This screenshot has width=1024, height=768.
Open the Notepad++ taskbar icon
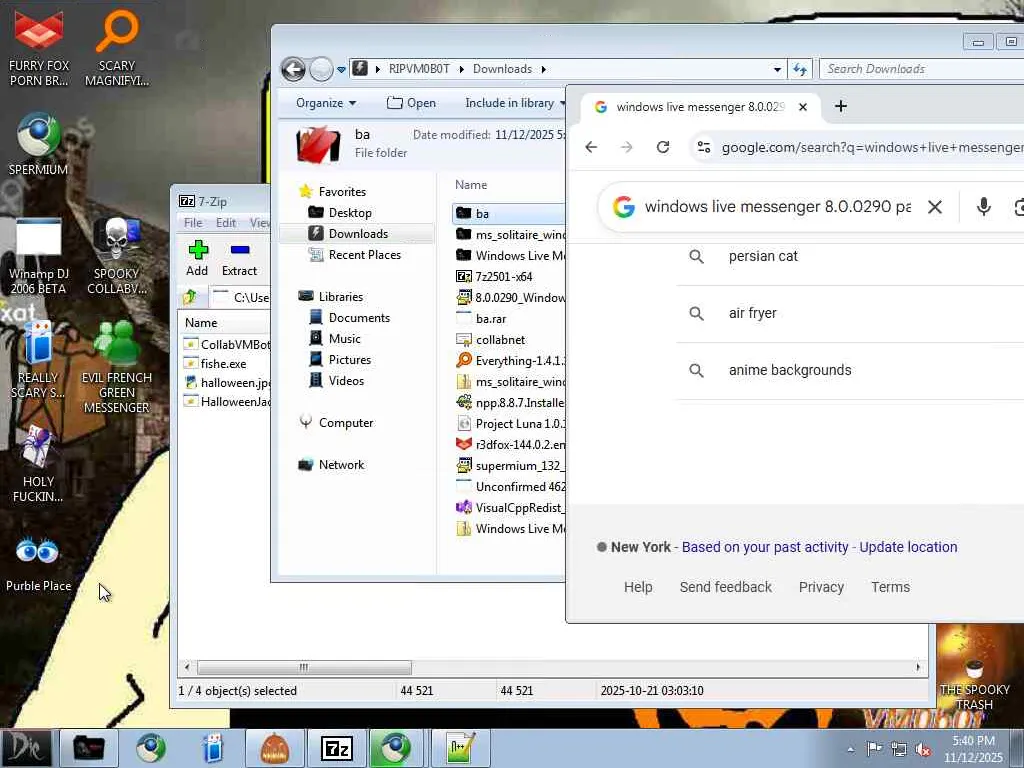[460, 748]
